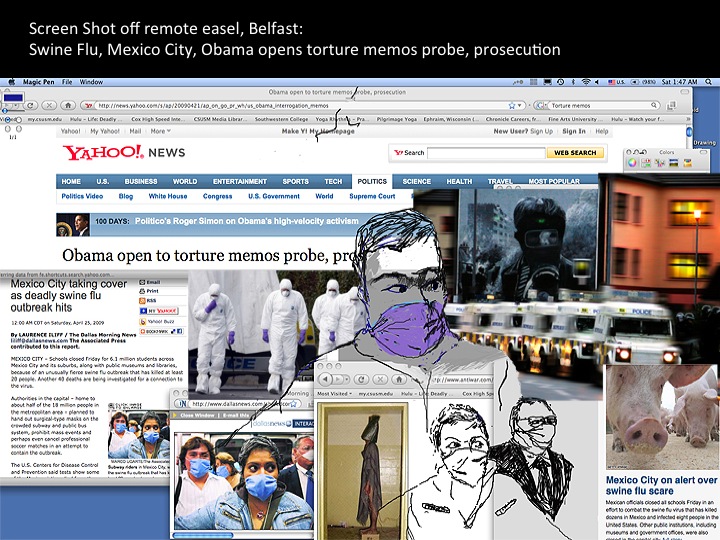Click the 'Sign Up' link
Screen dimensions: 720x540
[x=541, y=131]
